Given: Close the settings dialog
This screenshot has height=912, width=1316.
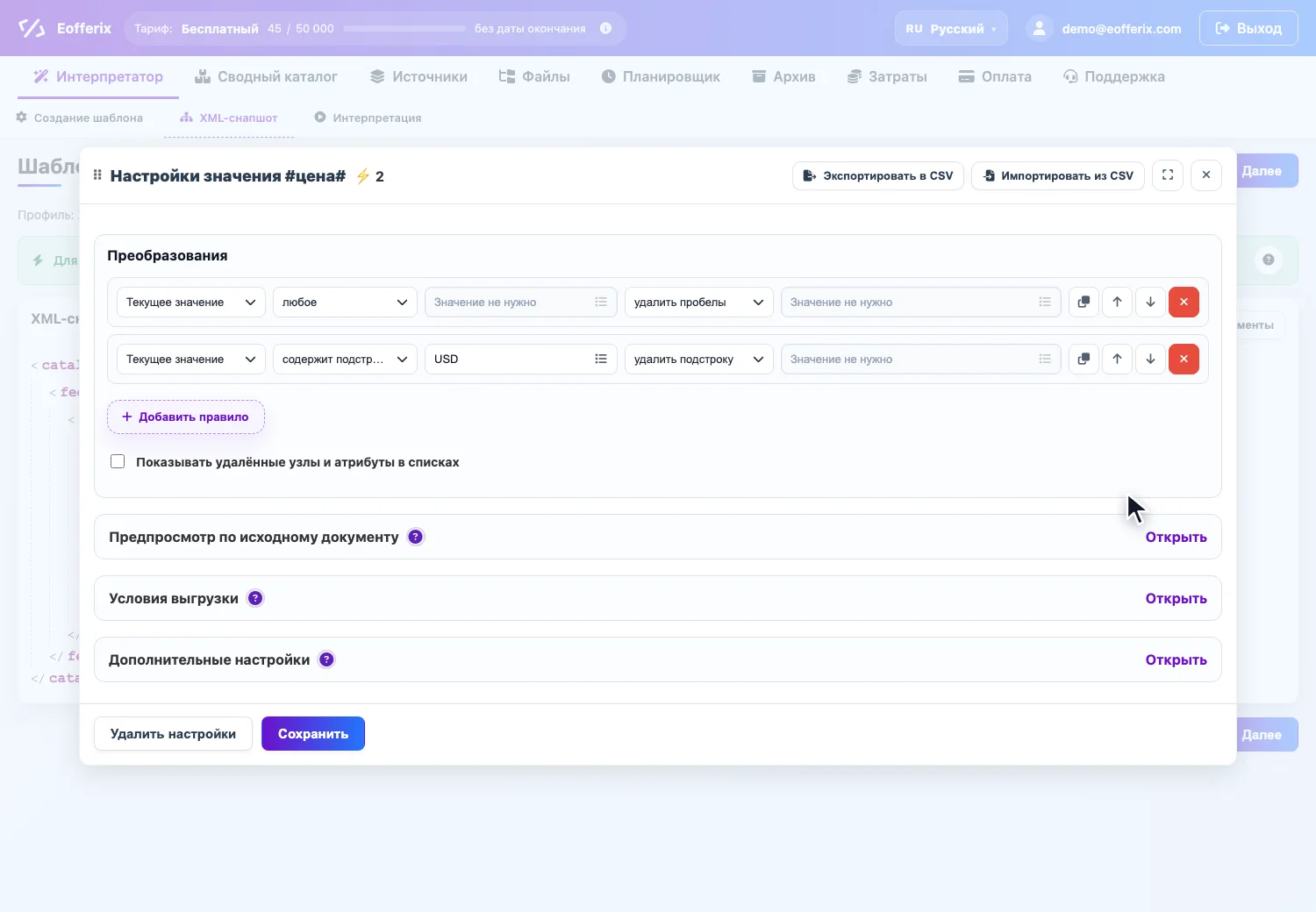Looking at the screenshot, I should tap(1206, 175).
